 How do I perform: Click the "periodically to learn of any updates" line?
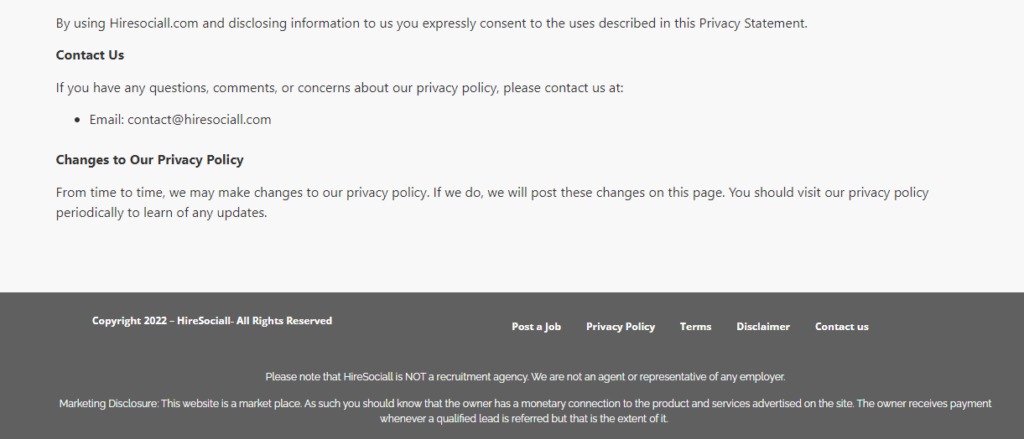161,213
